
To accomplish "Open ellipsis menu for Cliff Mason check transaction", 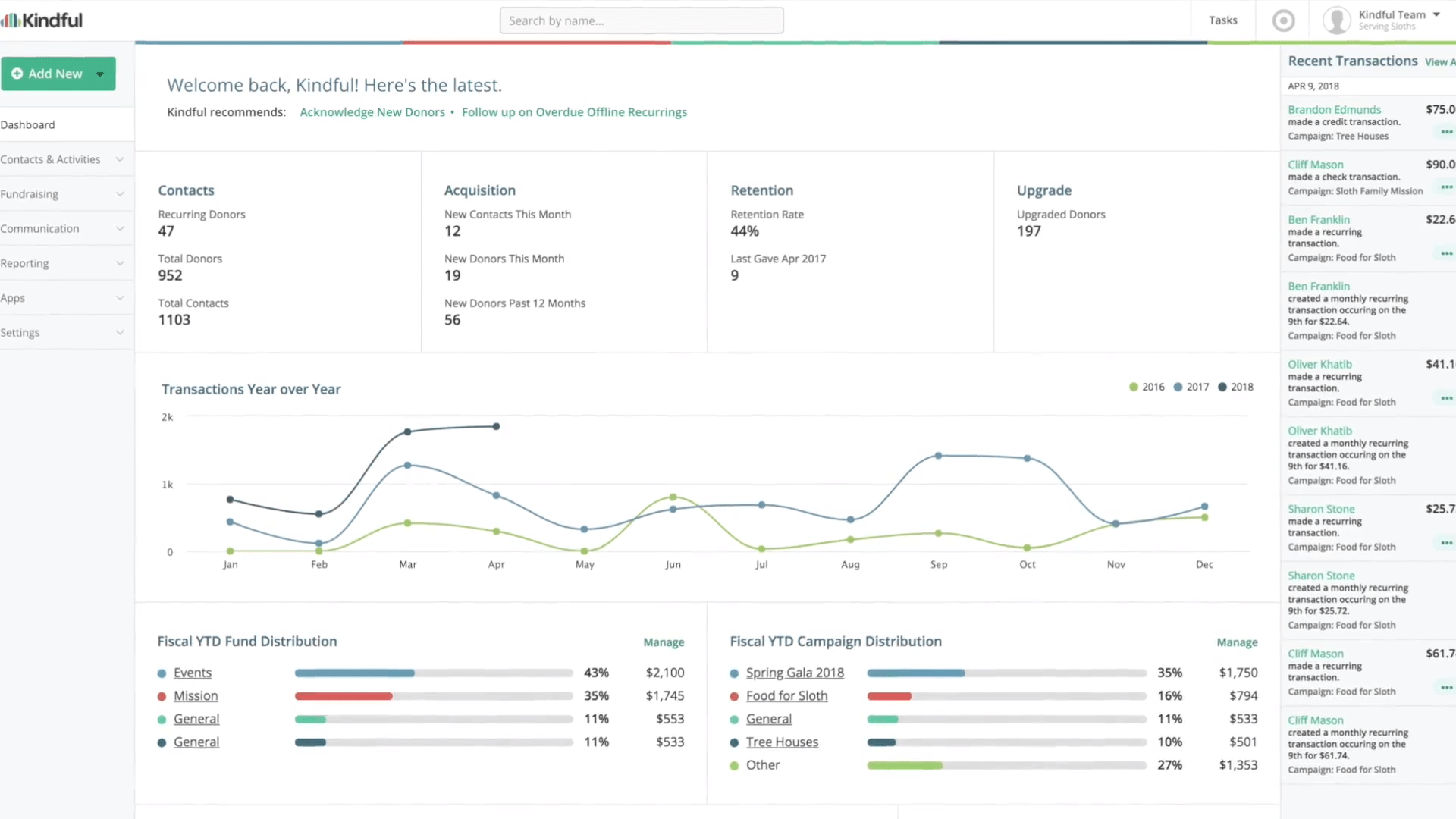I will pyautogui.click(x=1446, y=187).
